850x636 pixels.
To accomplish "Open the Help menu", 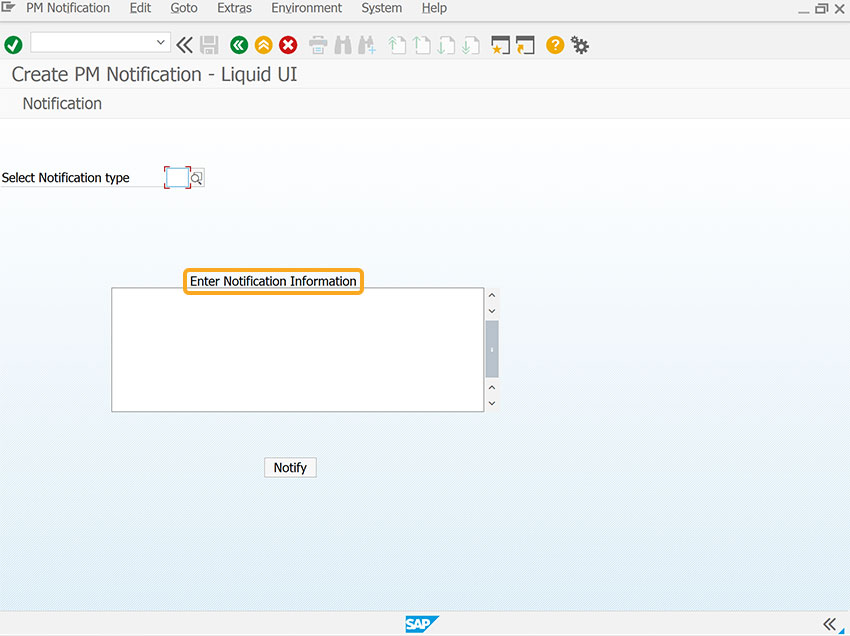I will (434, 8).
